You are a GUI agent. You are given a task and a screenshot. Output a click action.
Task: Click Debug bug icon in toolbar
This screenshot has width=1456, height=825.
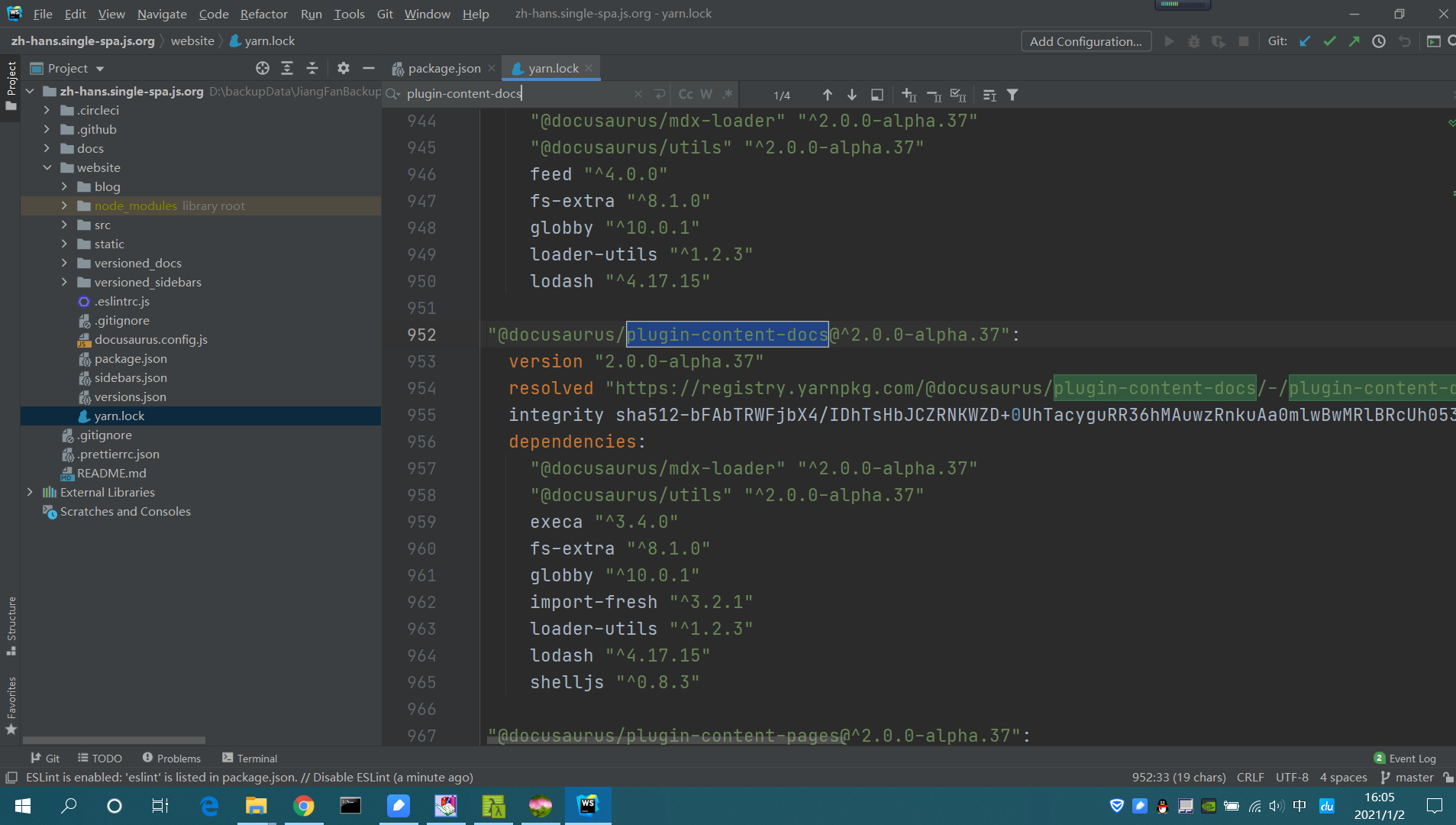click(1194, 41)
